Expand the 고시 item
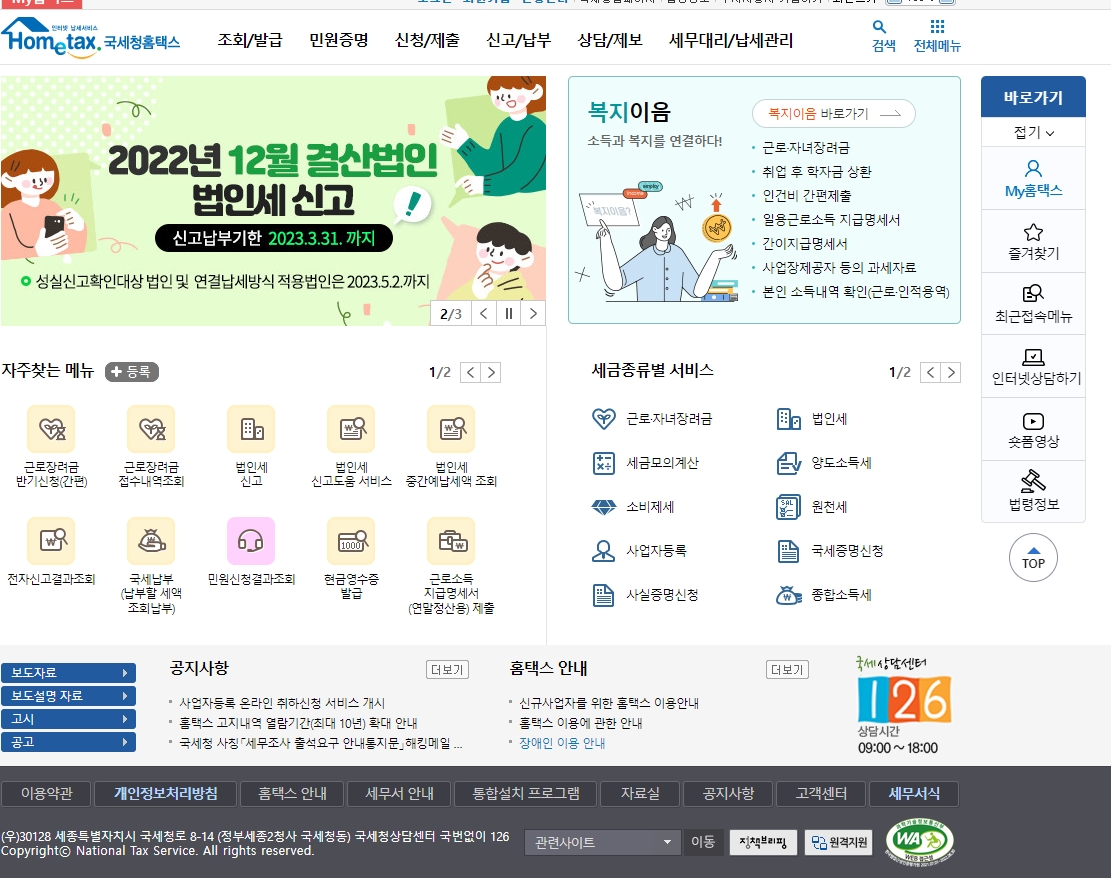The image size is (1111, 878). pyautogui.click(x=68, y=719)
